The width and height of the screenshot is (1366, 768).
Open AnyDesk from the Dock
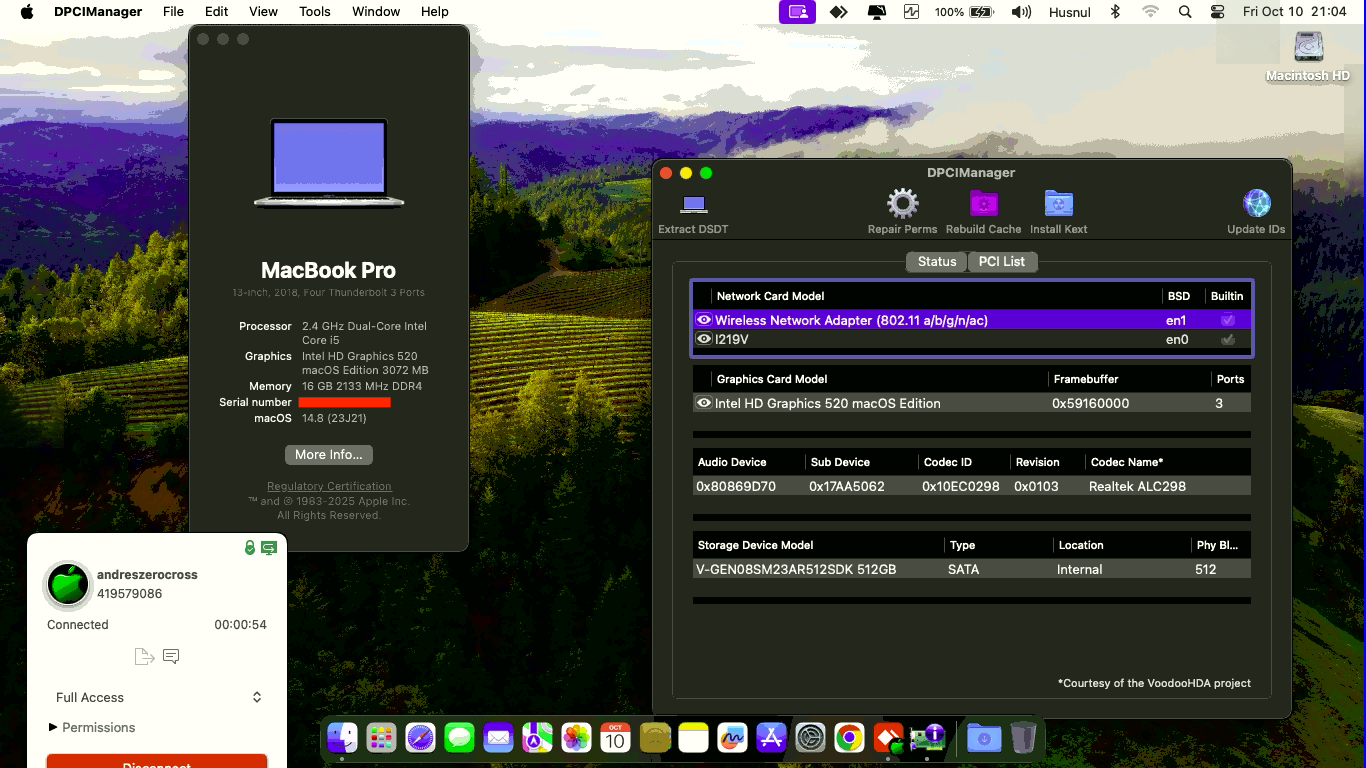888,739
